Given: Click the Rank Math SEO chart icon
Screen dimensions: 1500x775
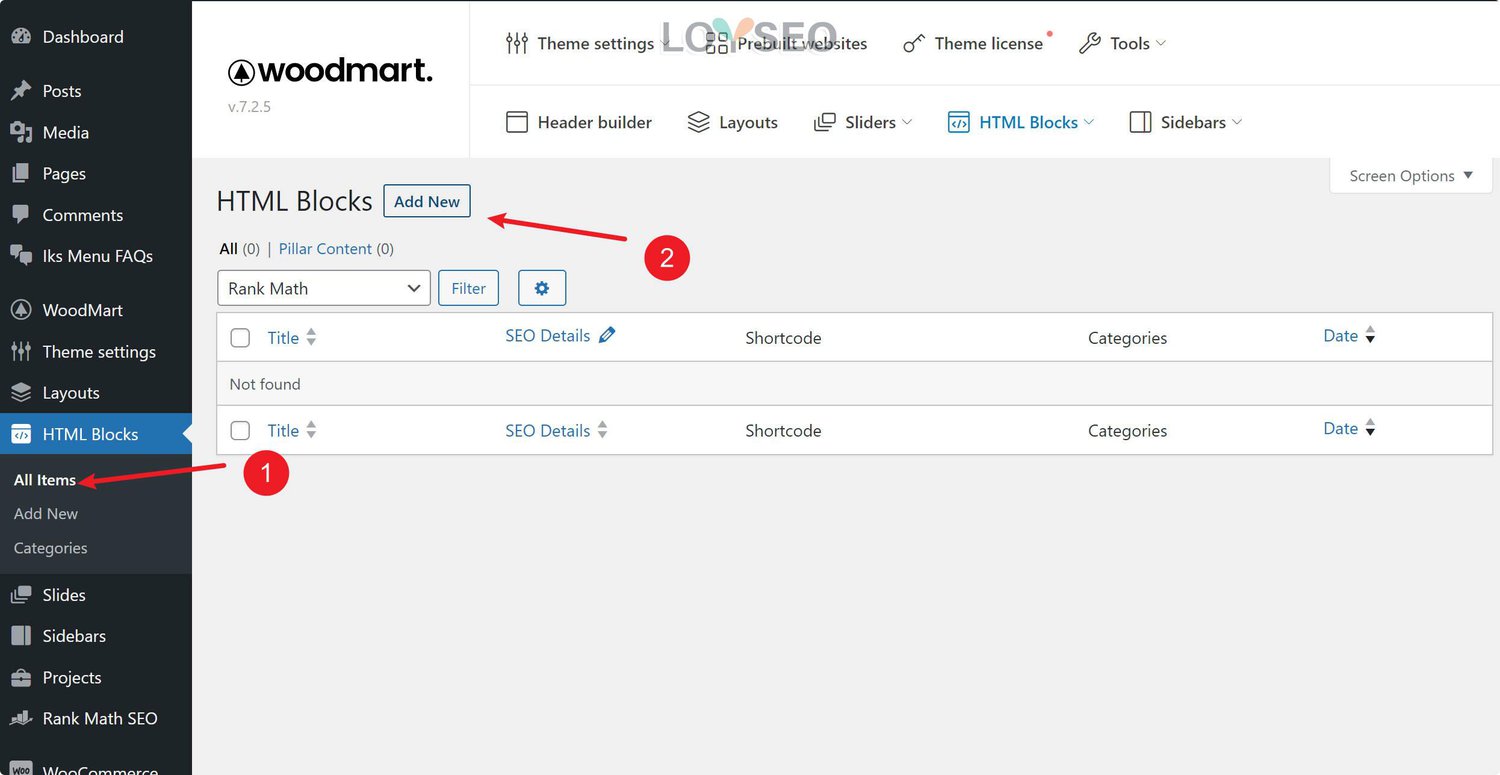Looking at the screenshot, I should click(21, 719).
